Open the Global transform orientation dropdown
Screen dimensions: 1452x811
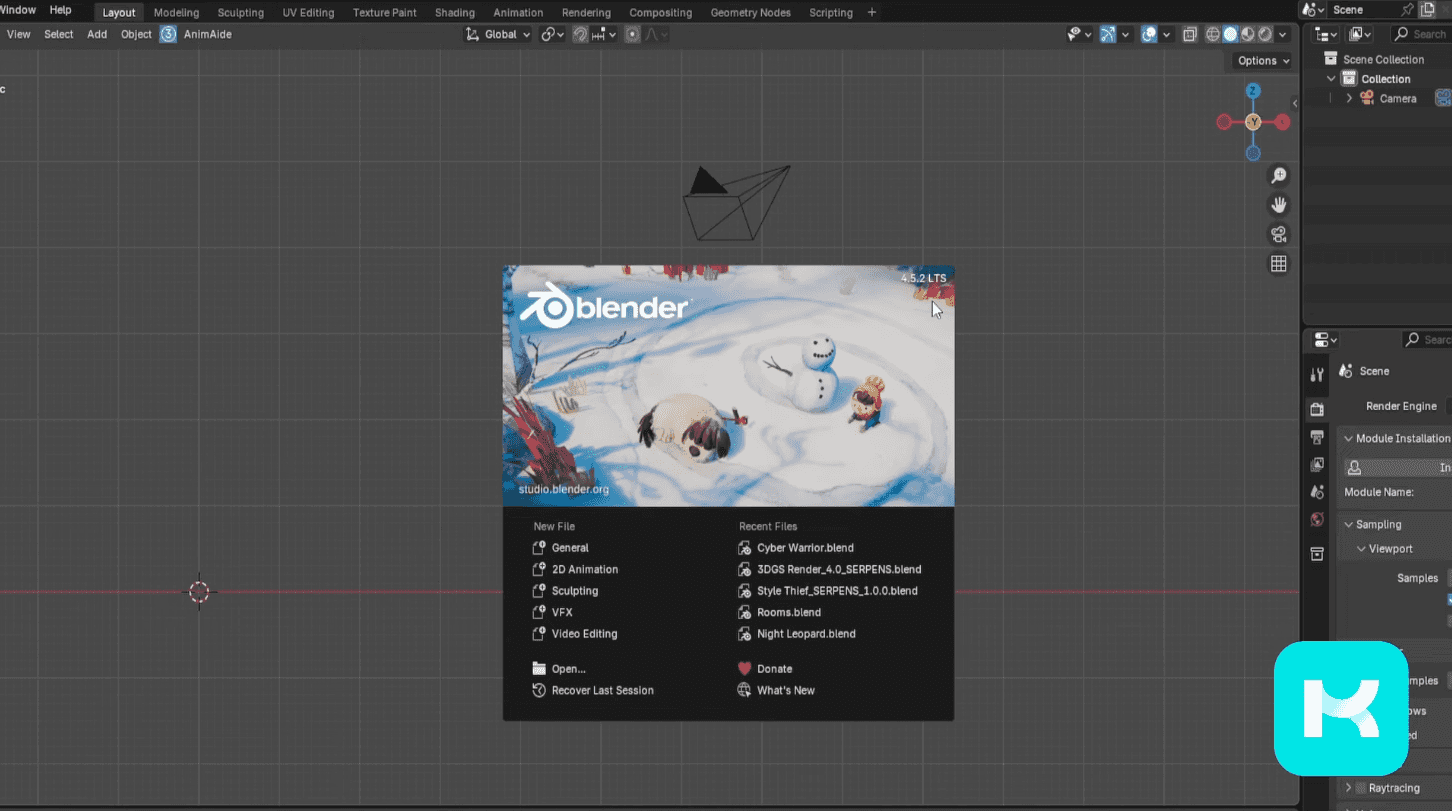coord(500,34)
